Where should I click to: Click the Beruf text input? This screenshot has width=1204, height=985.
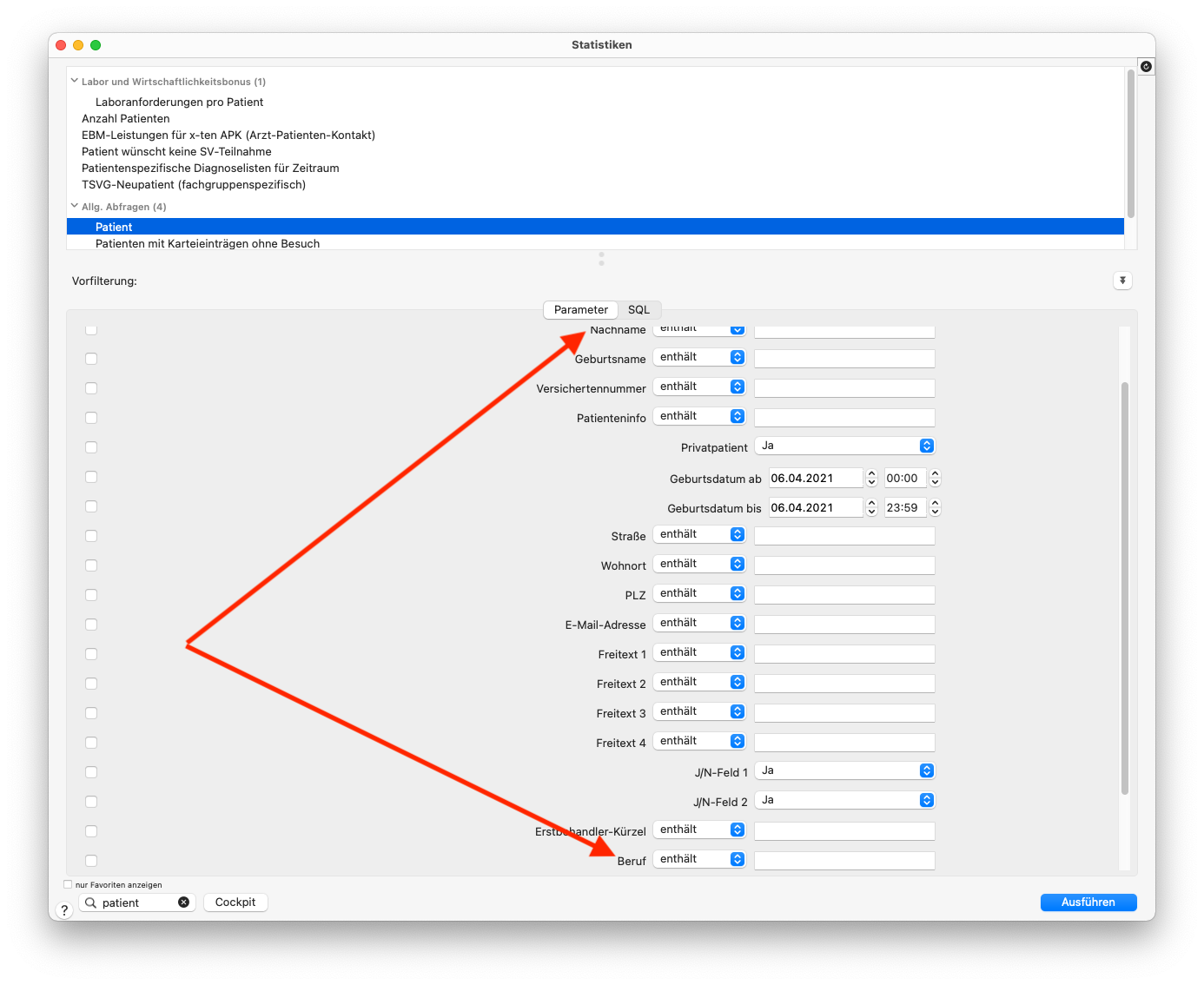click(844, 861)
